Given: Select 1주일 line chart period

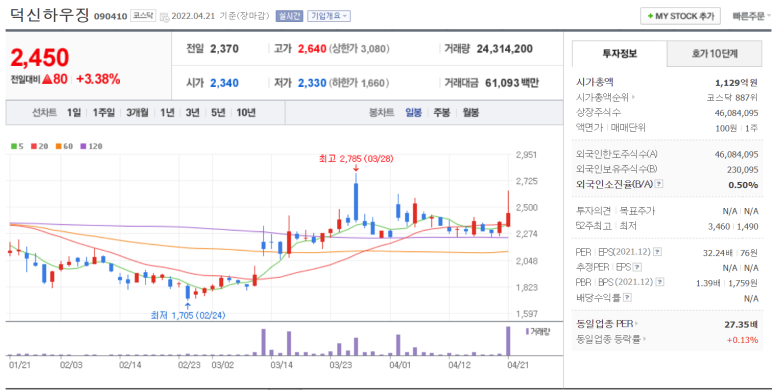Looking at the screenshot, I should [x=104, y=113].
